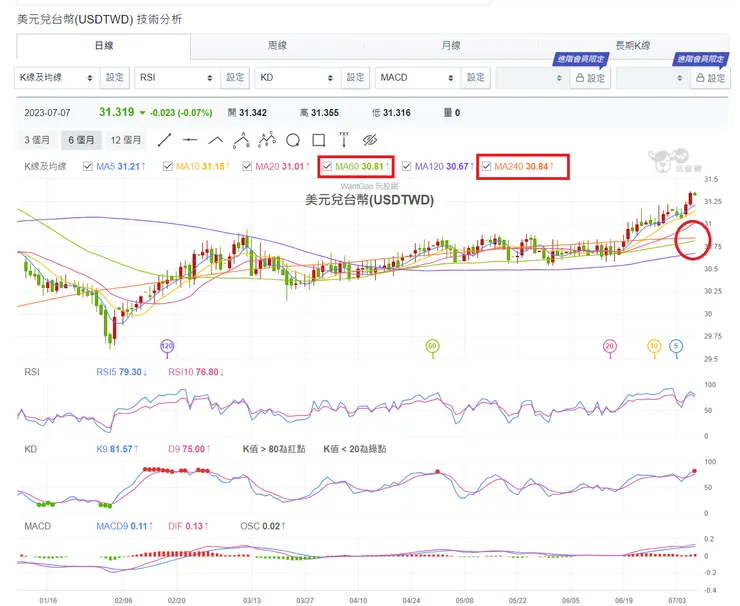Toggle the MA5 checkbox
Viewport: 740px width, 606px height.
(87, 166)
